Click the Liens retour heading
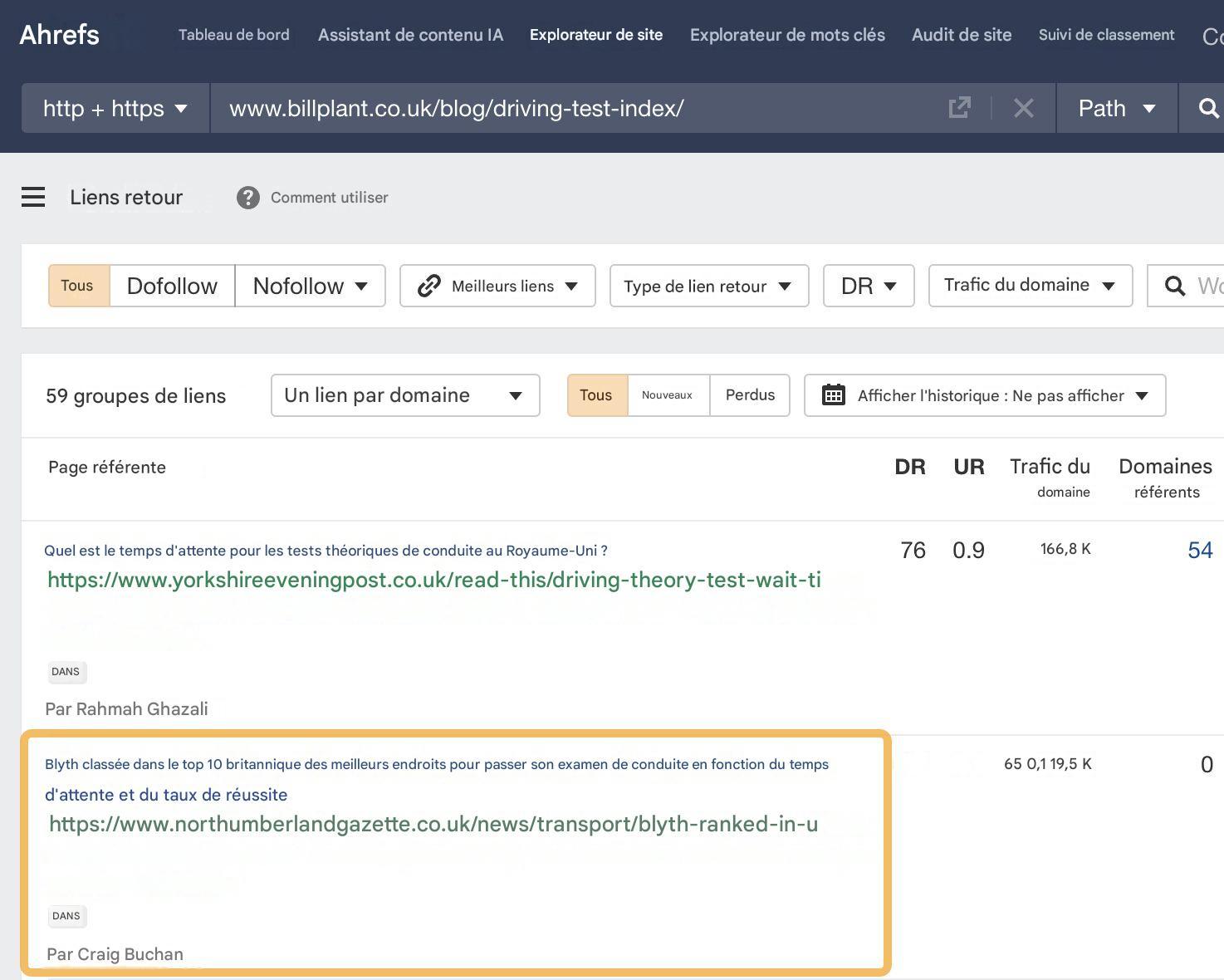Viewport: 1224px width, 980px height. (x=126, y=198)
